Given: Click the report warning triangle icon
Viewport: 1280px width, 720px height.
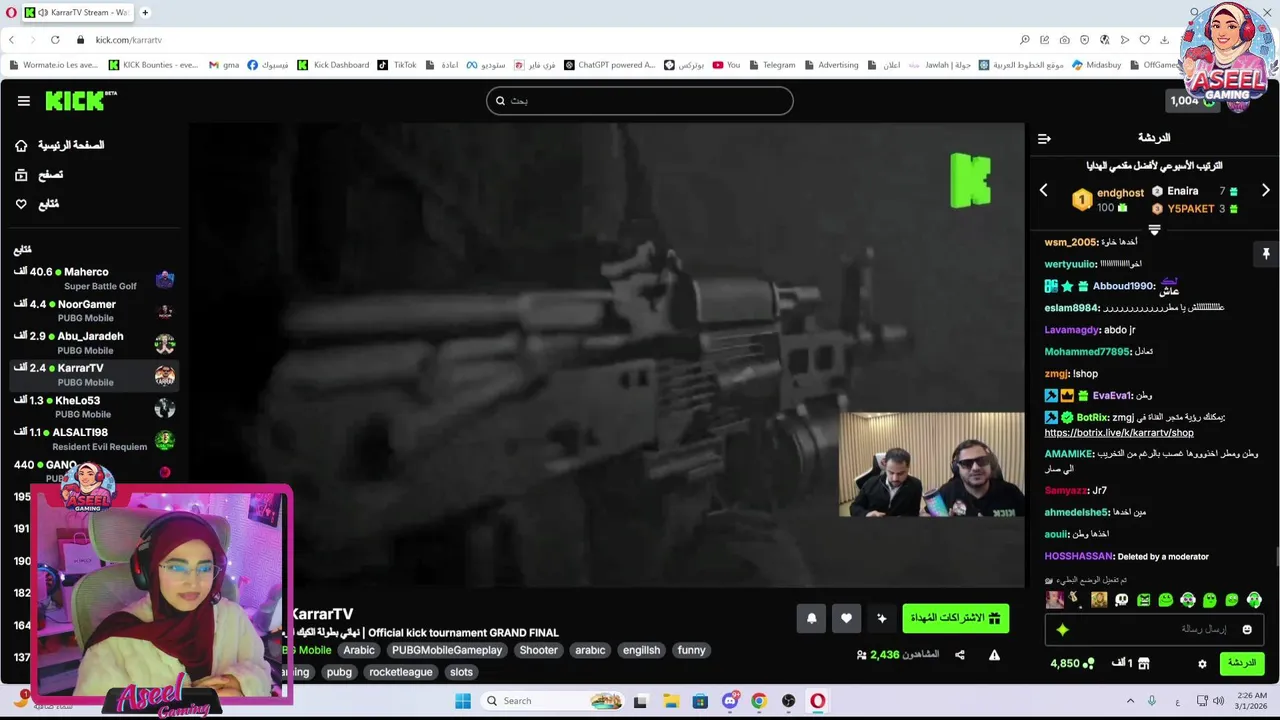Looking at the screenshot, I should 994,655.
